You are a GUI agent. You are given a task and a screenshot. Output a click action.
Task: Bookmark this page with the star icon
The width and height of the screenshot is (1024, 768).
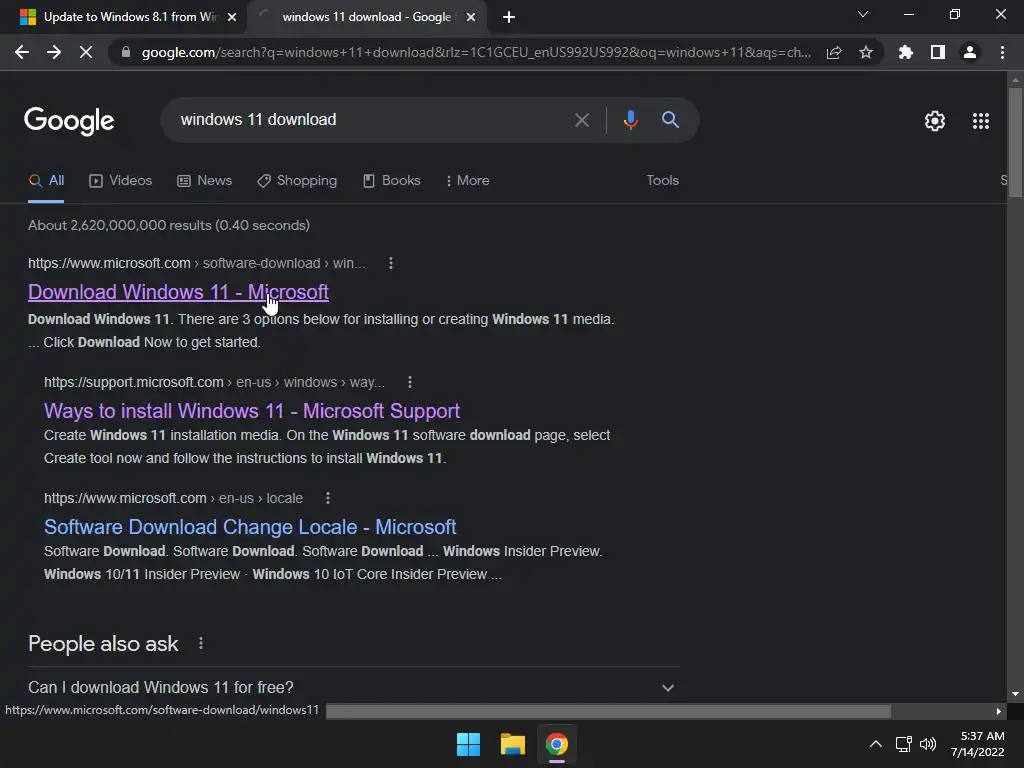click(x=866, y=52)
